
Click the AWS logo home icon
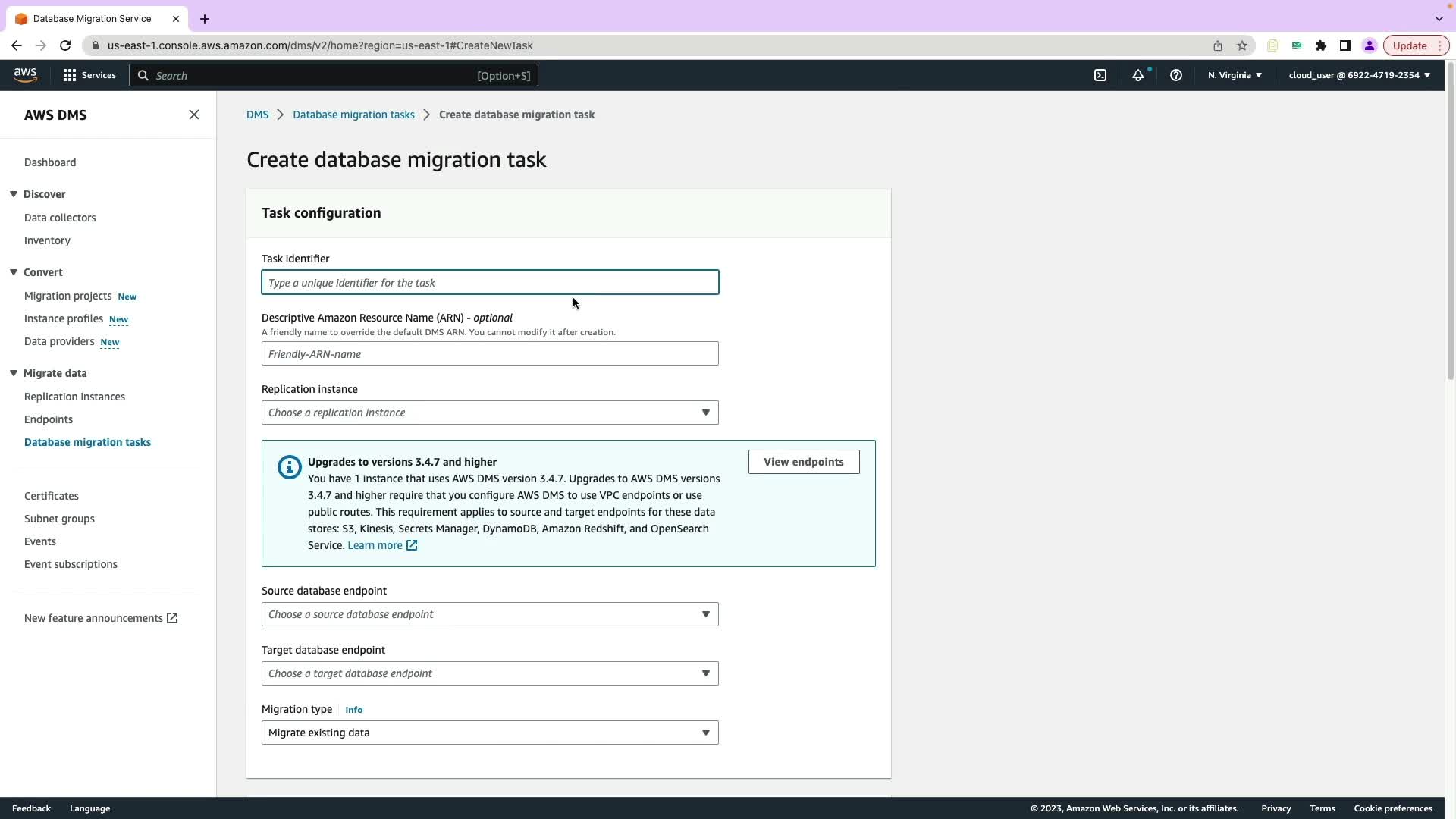[25, 74]
